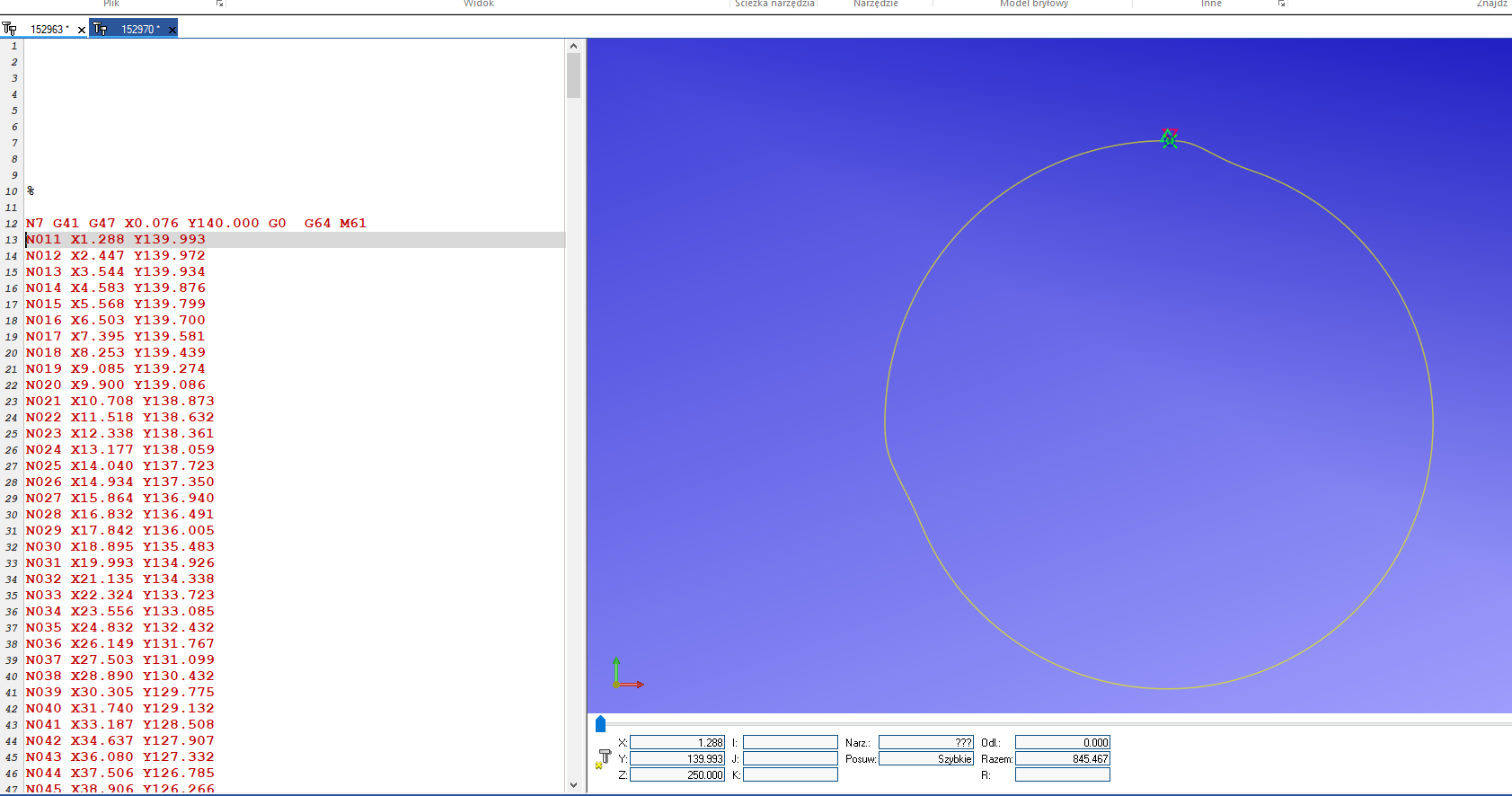Click the X coordinate field showing 1.288

(x=677, y=742)
